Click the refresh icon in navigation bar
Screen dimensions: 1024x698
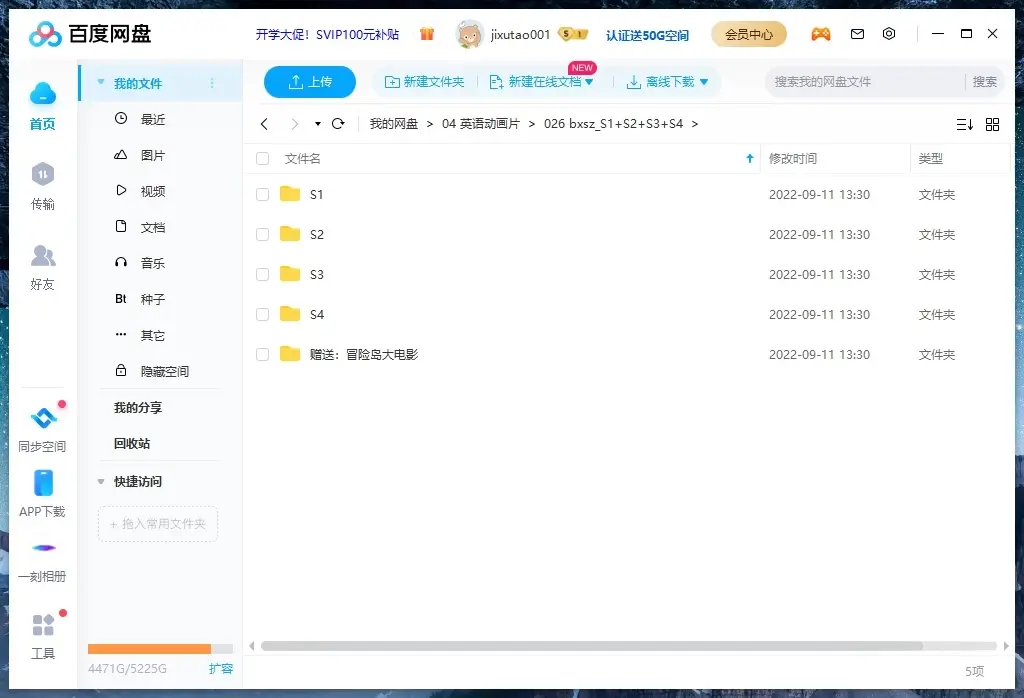tap(338, 124)
